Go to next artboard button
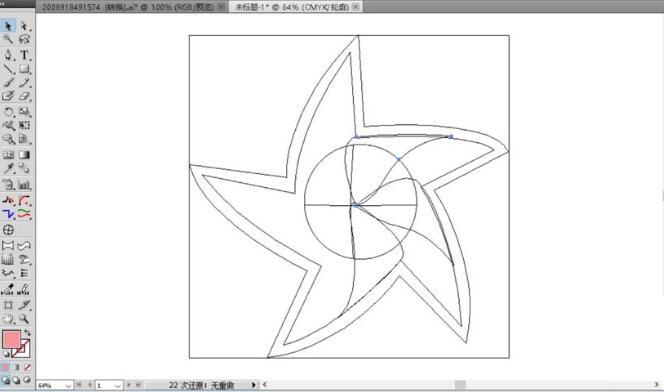This screenshot has height=392, width=664. pos(129,385)
